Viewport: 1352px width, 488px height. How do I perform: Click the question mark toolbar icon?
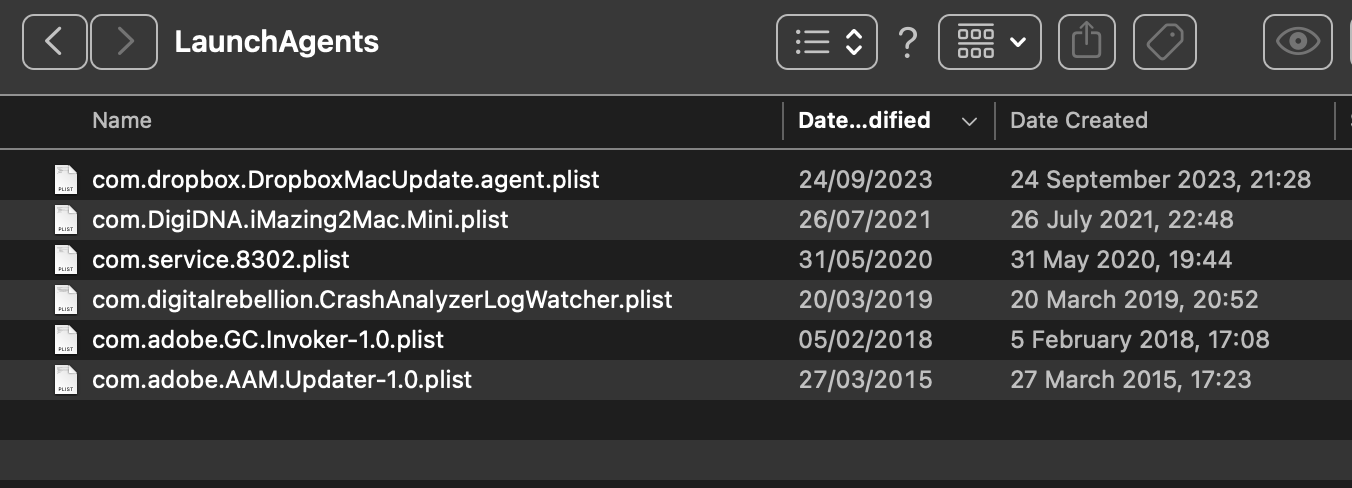pyautogui.click(x=907, y=42)
